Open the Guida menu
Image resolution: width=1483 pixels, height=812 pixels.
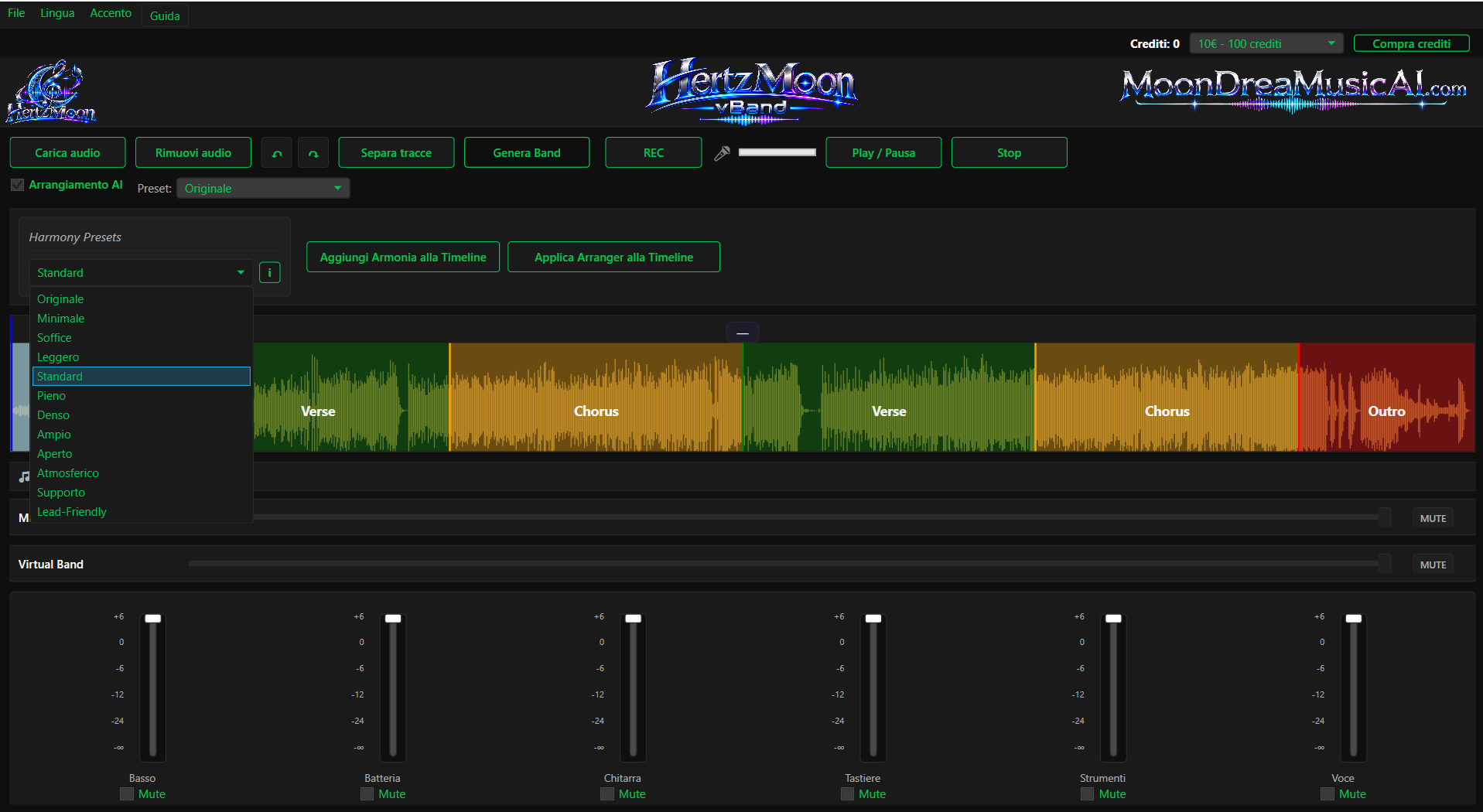[x=165, y=15]
